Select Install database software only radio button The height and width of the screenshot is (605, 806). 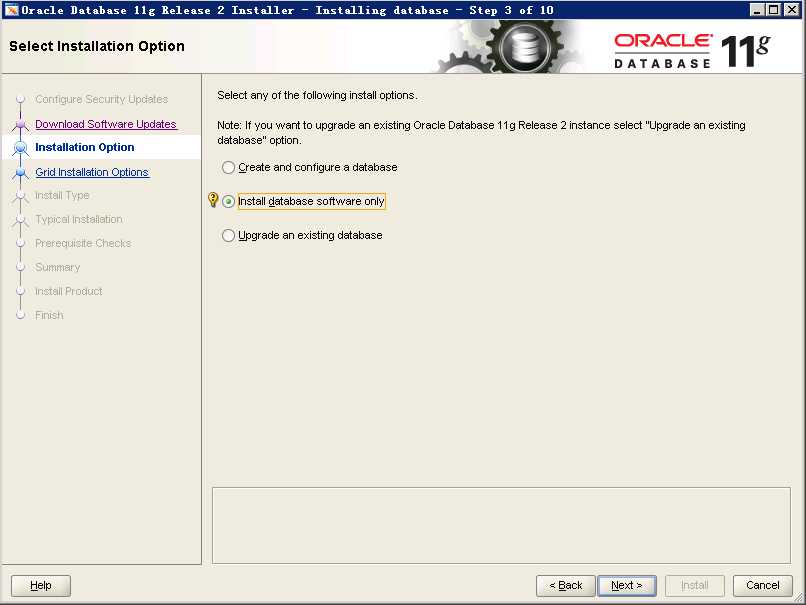coord(228,201)
